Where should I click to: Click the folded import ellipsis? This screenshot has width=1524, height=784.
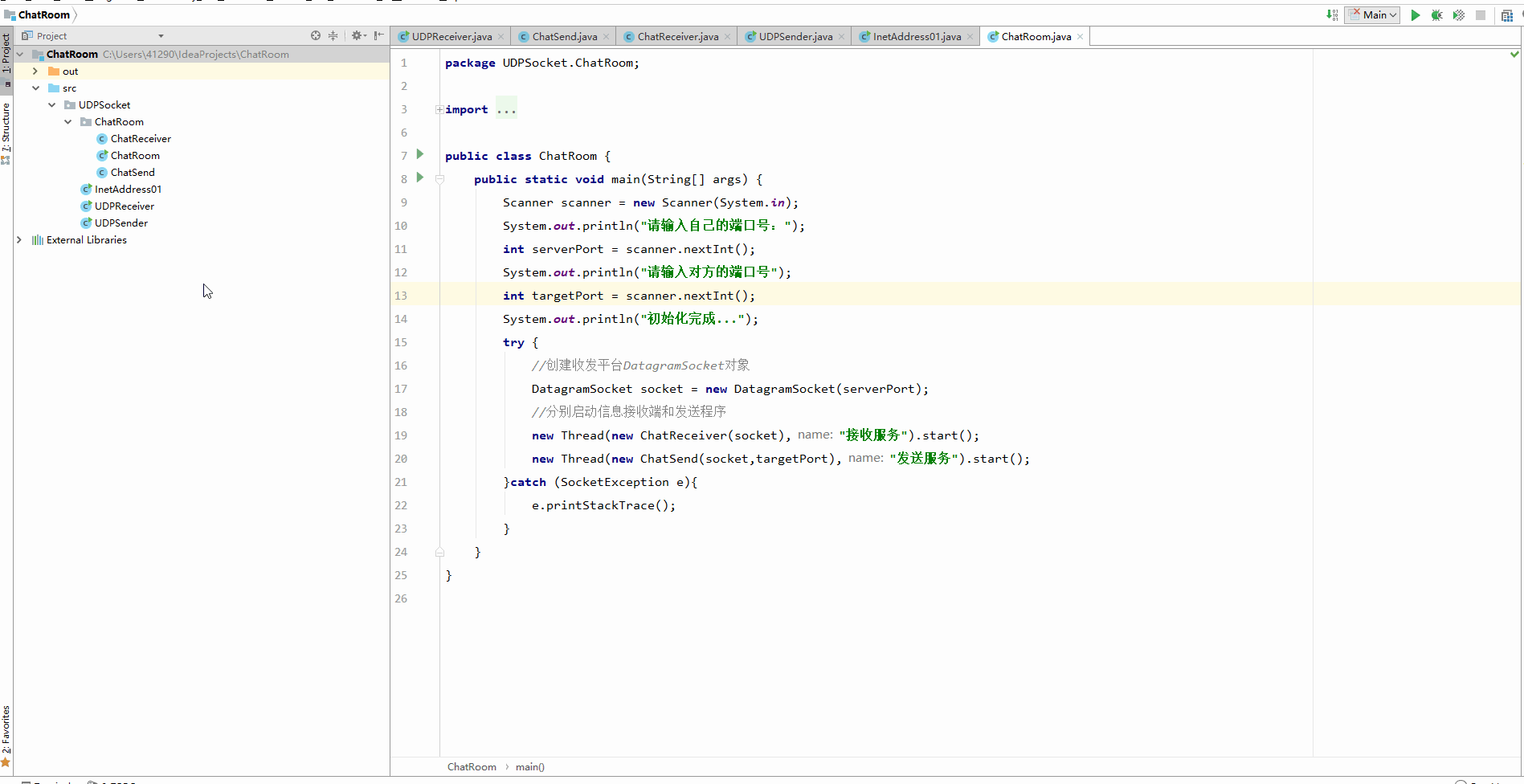click(506, 109)
